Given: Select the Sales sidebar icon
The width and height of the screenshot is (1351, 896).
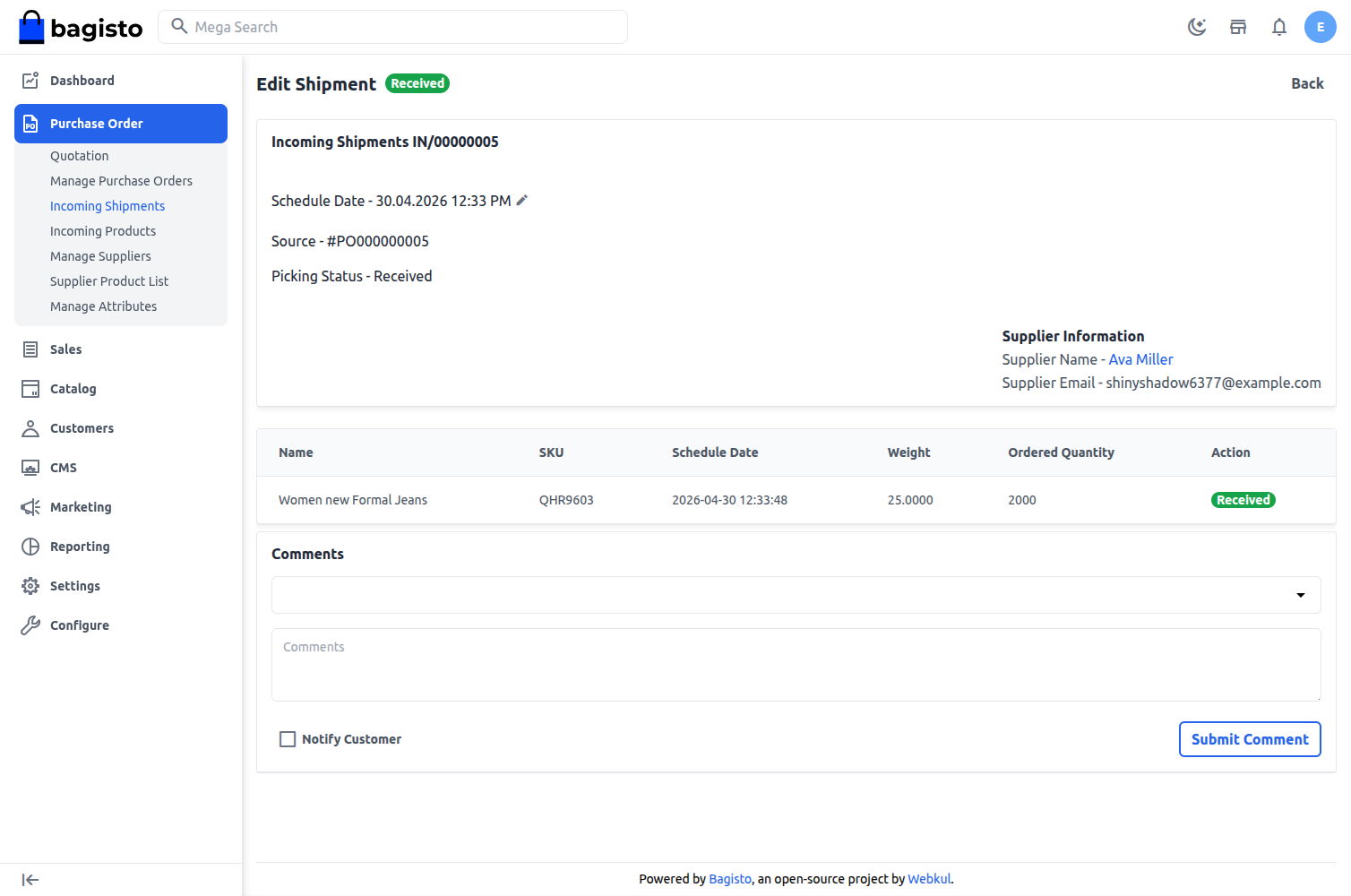Looking at the screenshot, I should tap(30, 349).
